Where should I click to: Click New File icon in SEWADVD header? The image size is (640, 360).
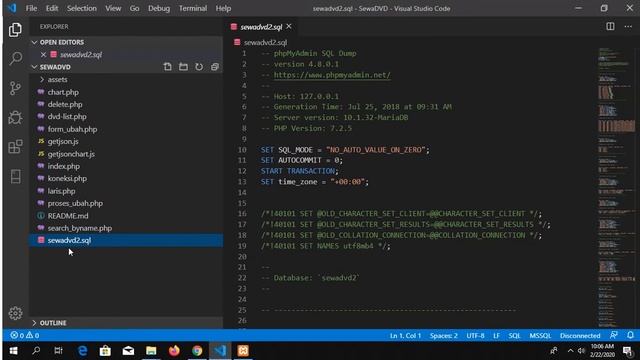coord(167,67)
